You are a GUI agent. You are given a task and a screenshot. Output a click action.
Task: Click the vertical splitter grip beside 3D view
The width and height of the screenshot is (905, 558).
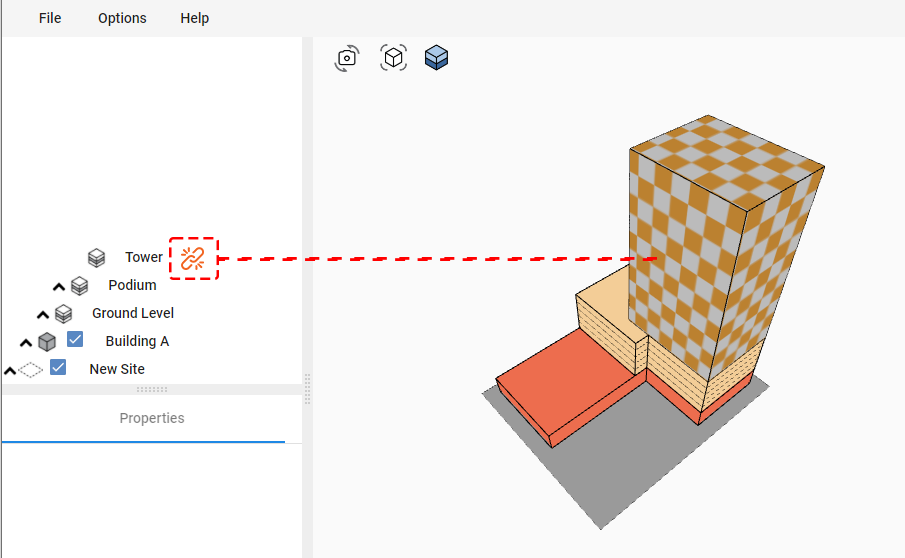[307, 388]
